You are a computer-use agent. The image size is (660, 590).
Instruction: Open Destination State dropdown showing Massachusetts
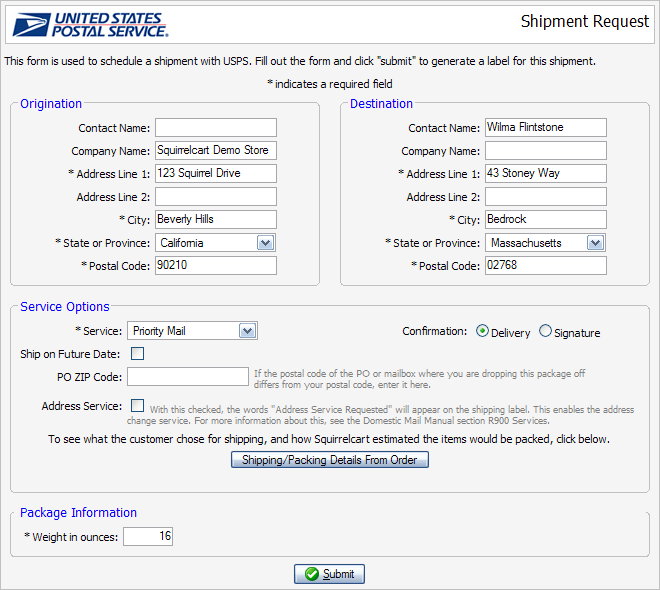pos(546,243)
